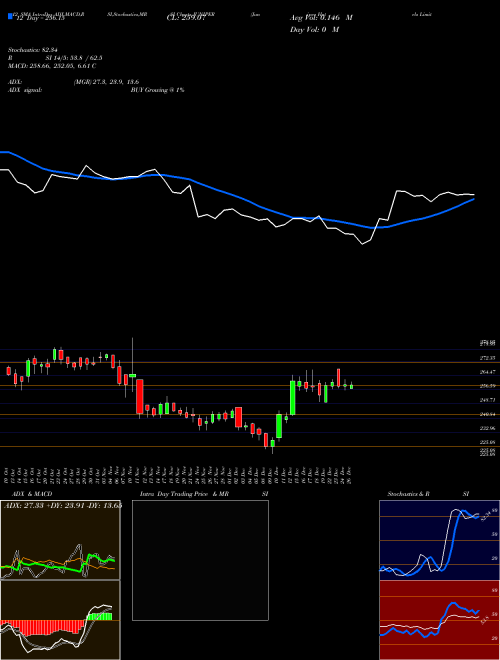The width and height of the screenshot is (500, 660).
Task: Click the 'BUY Growing @ 1%' signal text
Action: click(x=157, y=90)
